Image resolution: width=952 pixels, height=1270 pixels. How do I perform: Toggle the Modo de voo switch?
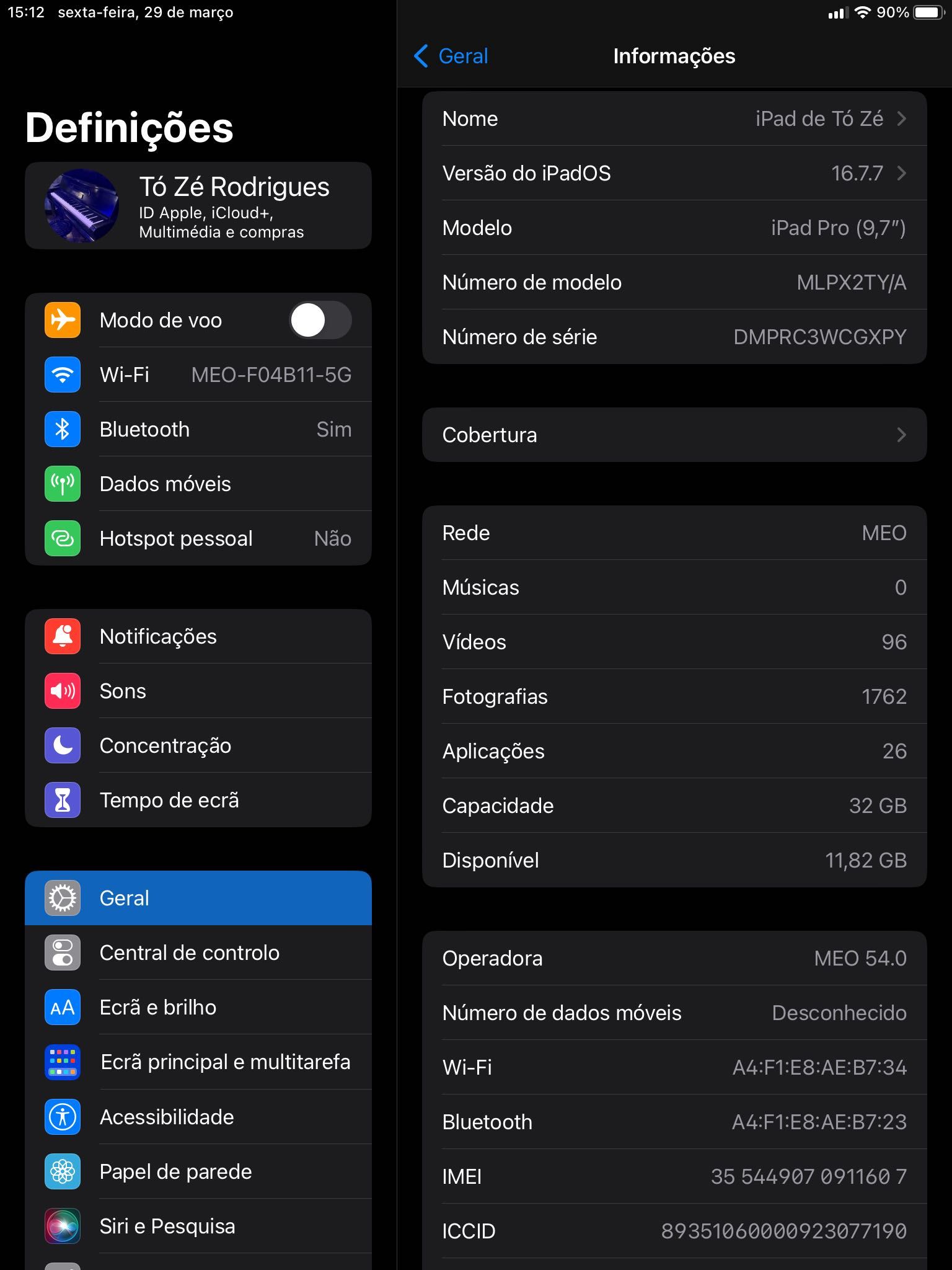tap(320, 320)
